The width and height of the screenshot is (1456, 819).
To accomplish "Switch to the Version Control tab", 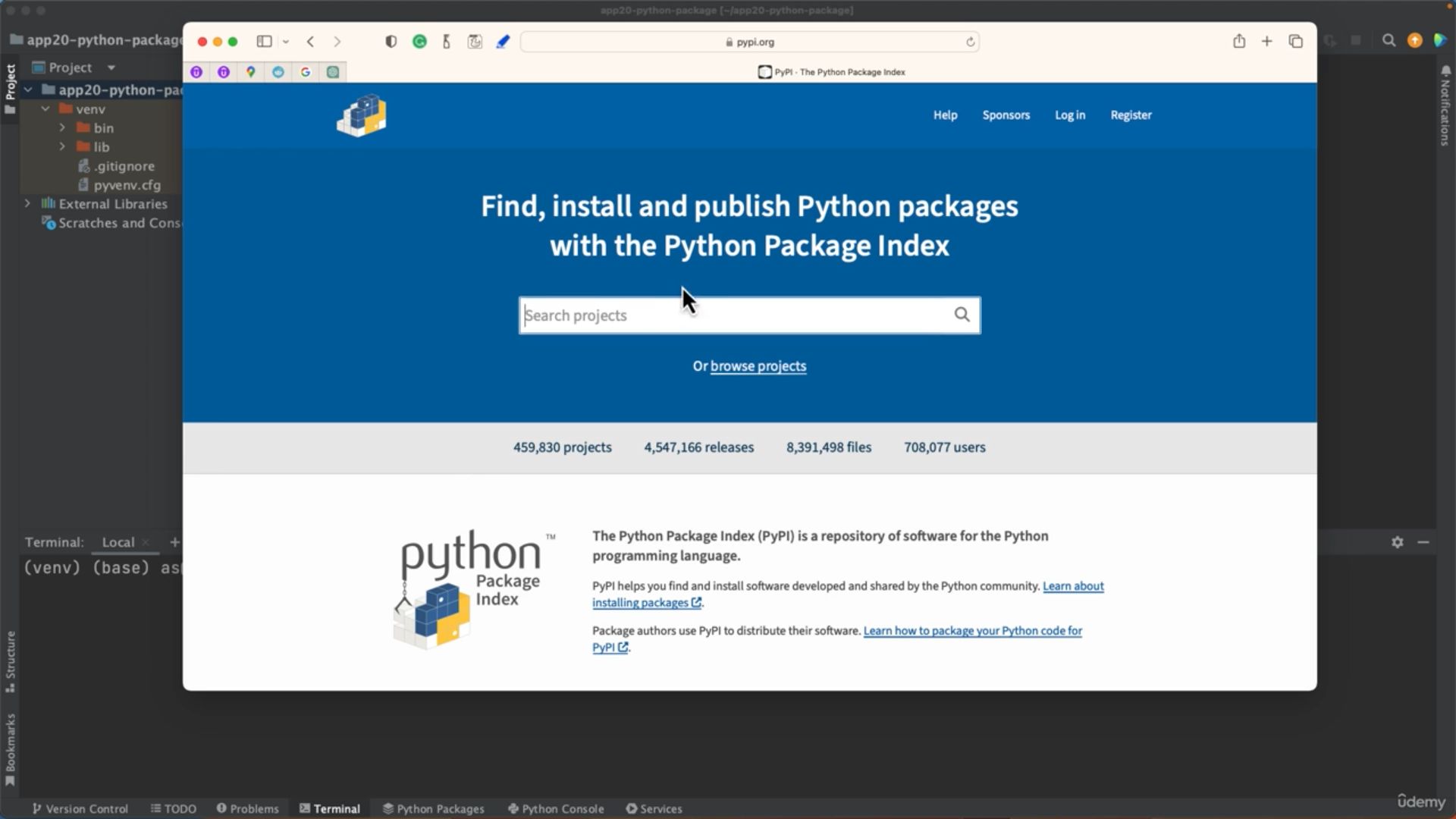I will pyautogui.click(x=80, y=808).
